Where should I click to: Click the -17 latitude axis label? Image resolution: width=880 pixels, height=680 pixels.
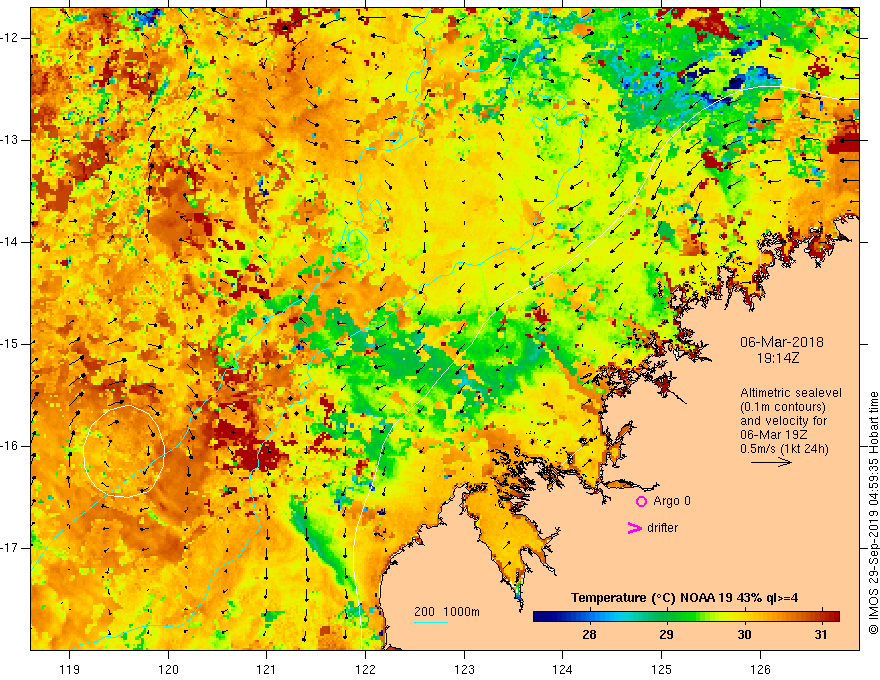pyautogui.click(x=11, y=548)
